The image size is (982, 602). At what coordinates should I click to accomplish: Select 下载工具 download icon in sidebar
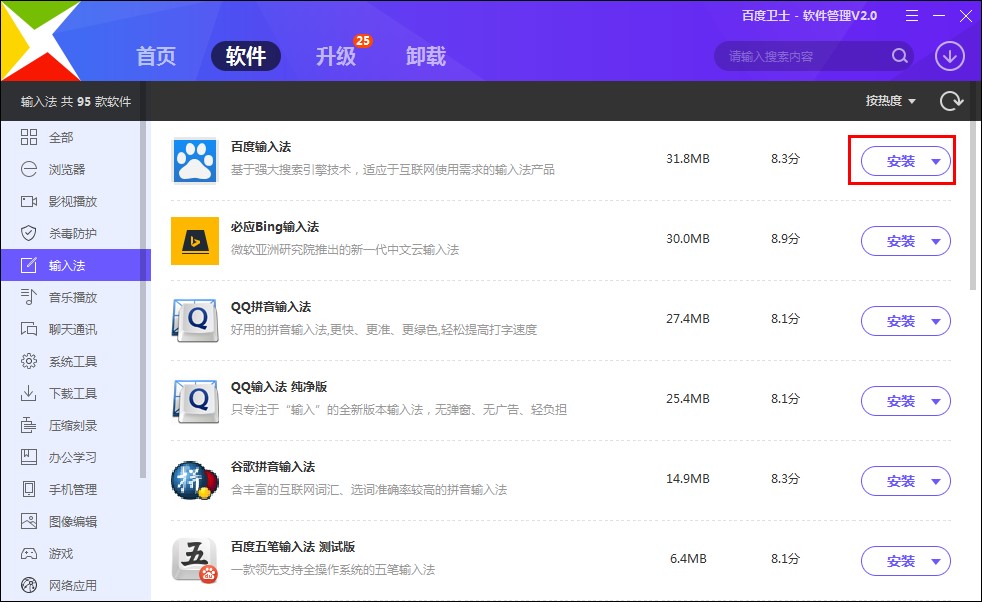coord(29,393)
